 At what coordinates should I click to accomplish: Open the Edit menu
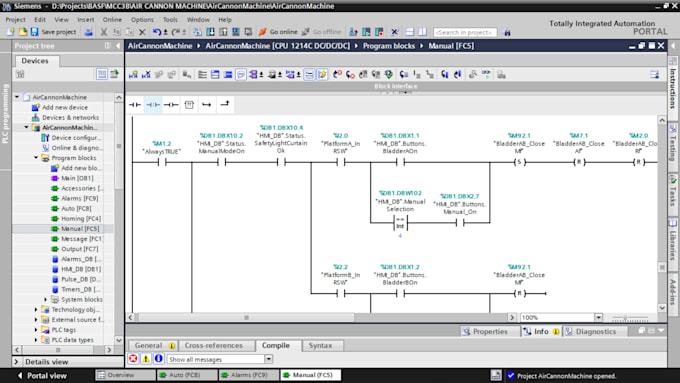40,20
